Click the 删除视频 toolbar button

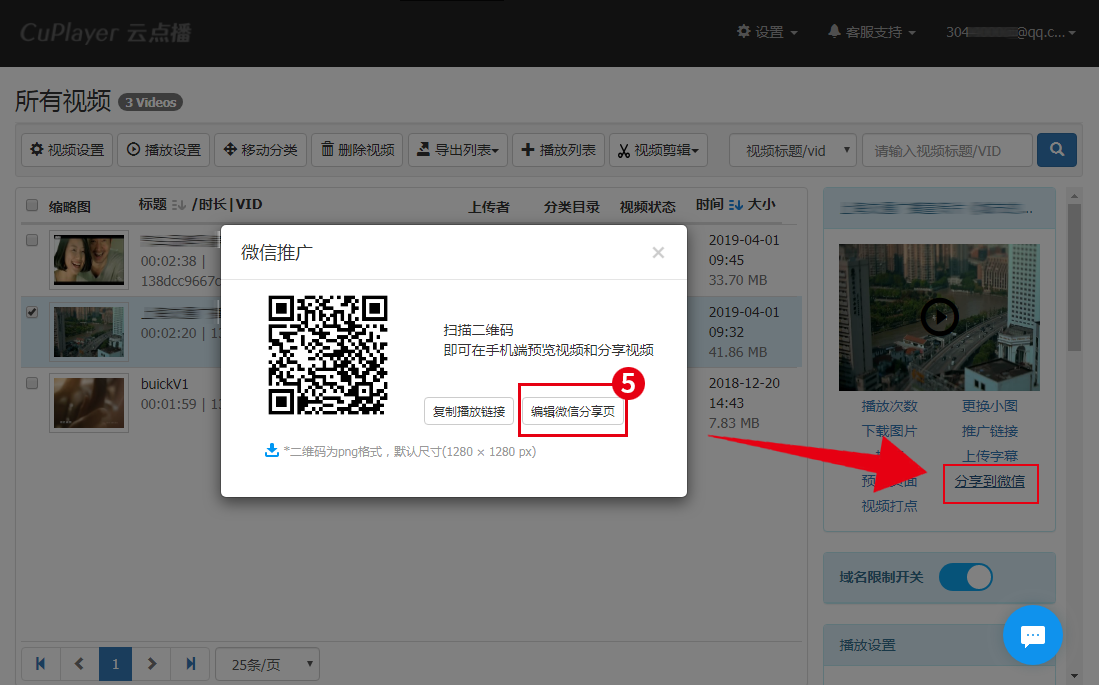click(x=357, y=150)
